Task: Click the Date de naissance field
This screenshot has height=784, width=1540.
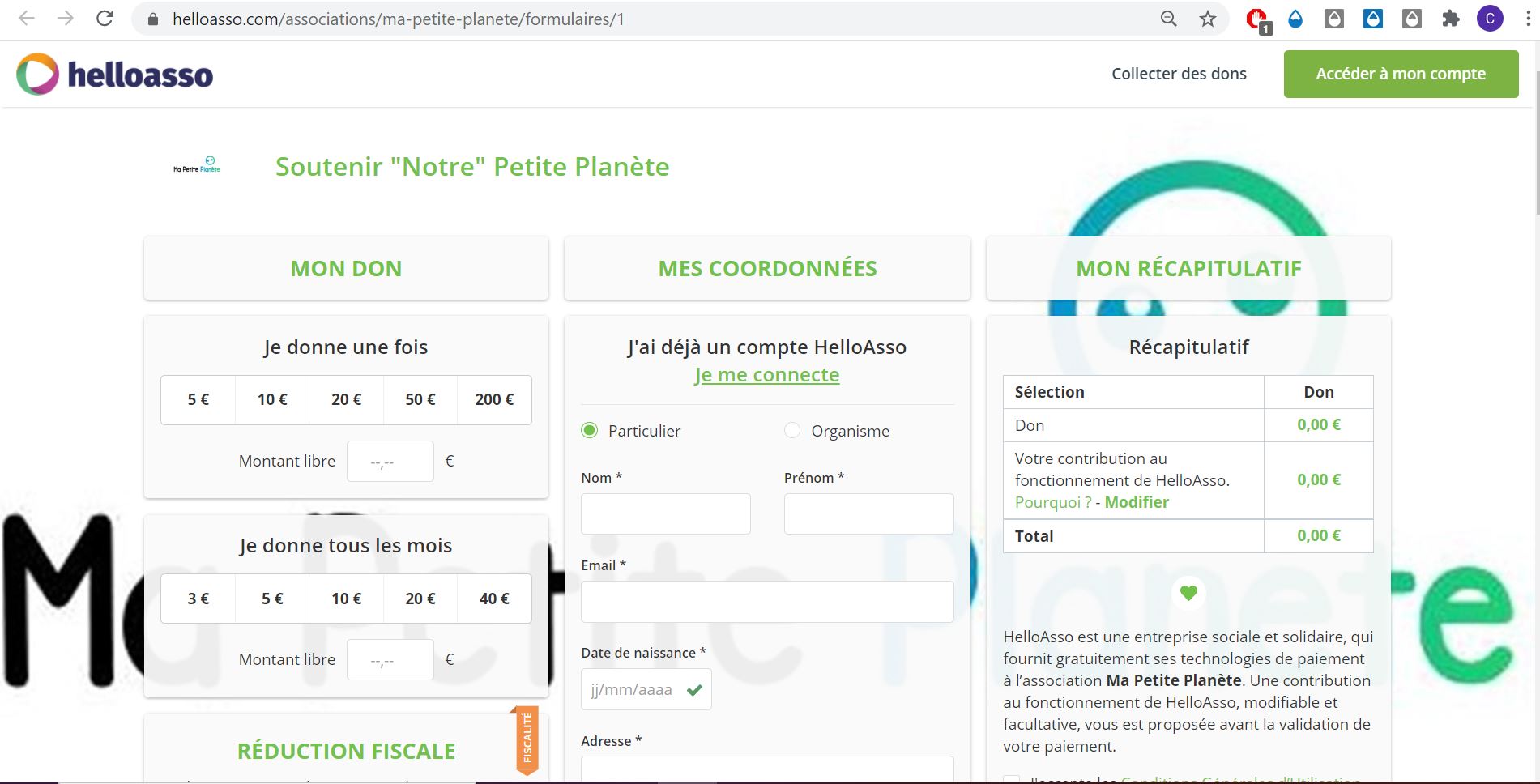Action: click(x=646, y=689)
